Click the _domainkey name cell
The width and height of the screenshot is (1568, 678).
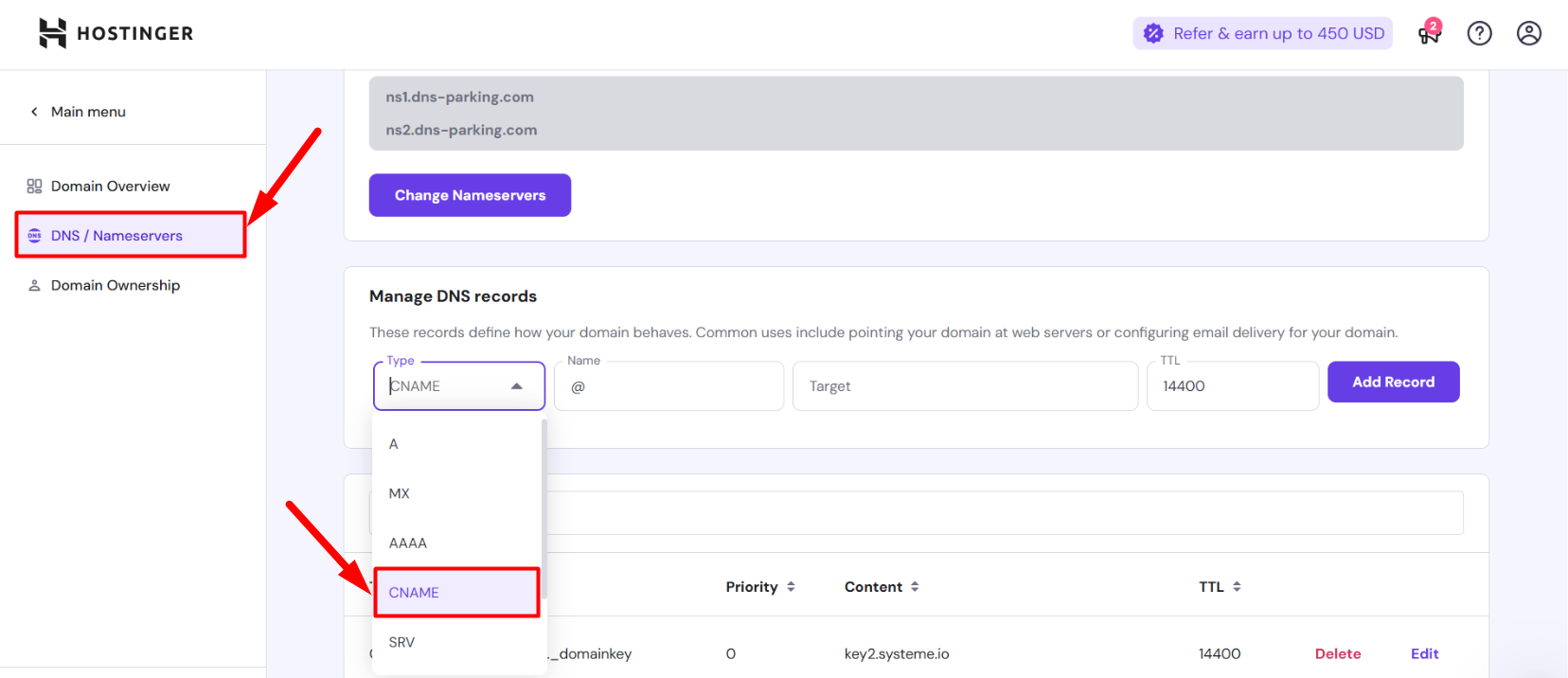(590, 654)
